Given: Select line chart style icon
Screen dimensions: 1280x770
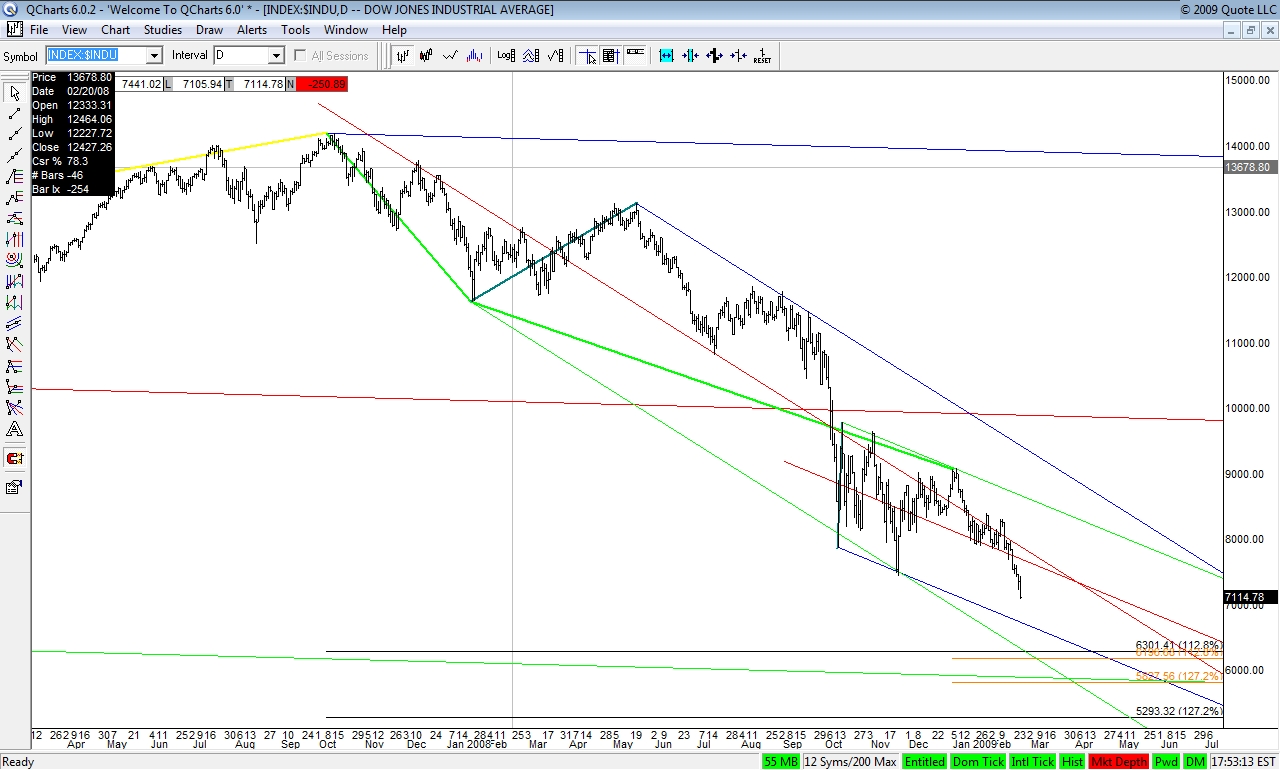Looking at the screenshot, I should 451,55.
